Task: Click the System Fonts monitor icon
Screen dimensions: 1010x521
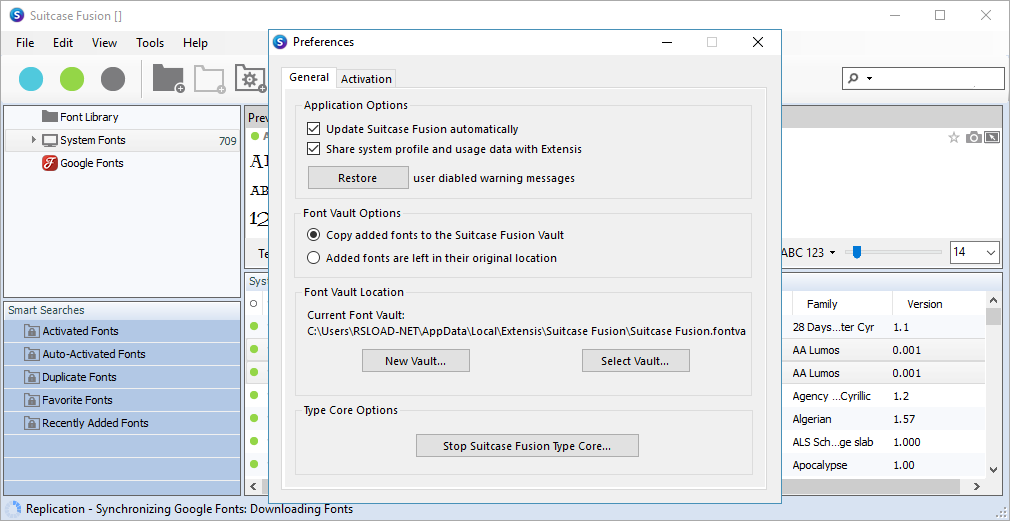Action: (50, 140)
